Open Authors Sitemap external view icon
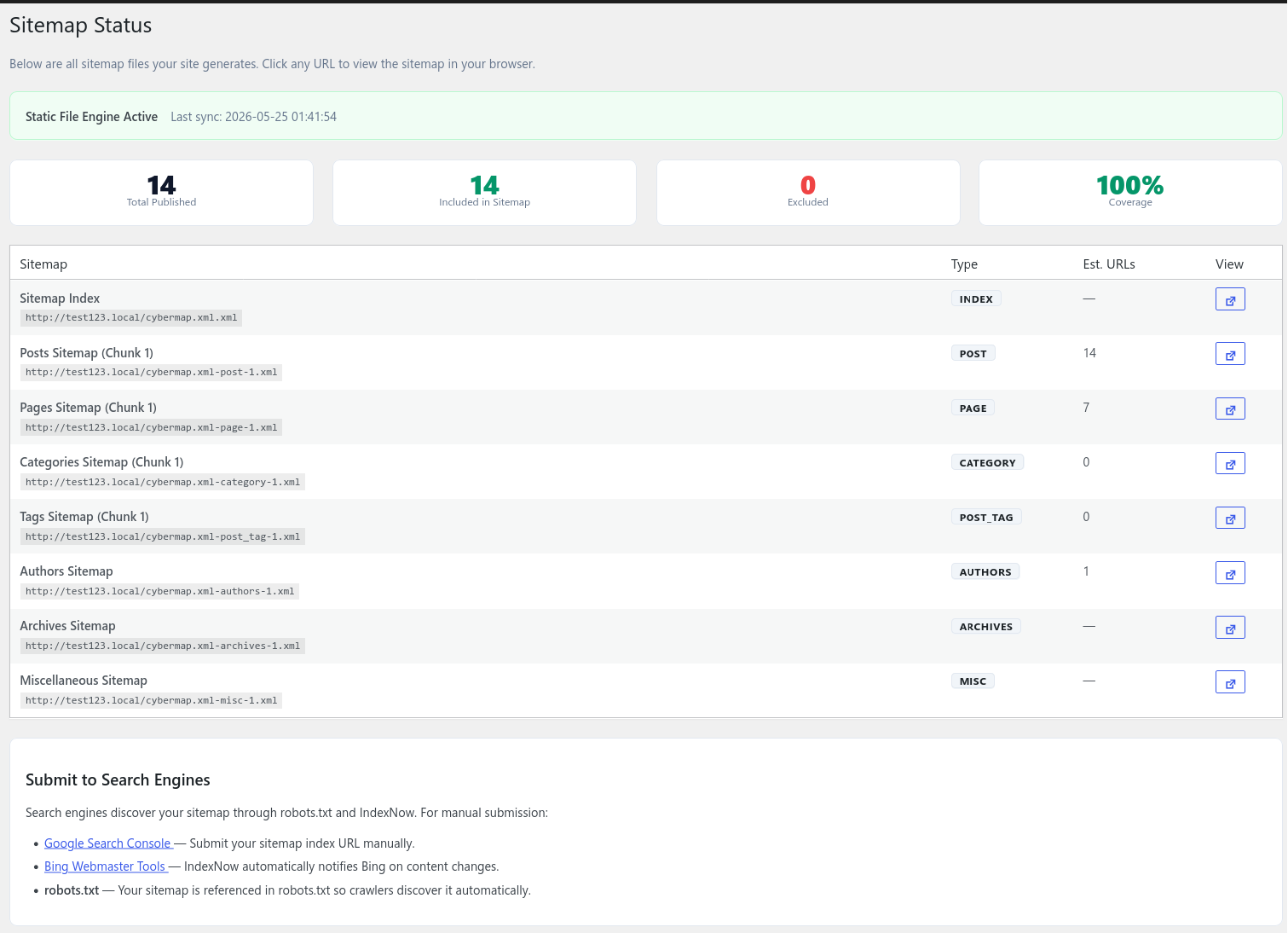The height and width of the screenshot is (933, 1288). pyautogui.click(x=1230, y=572)
